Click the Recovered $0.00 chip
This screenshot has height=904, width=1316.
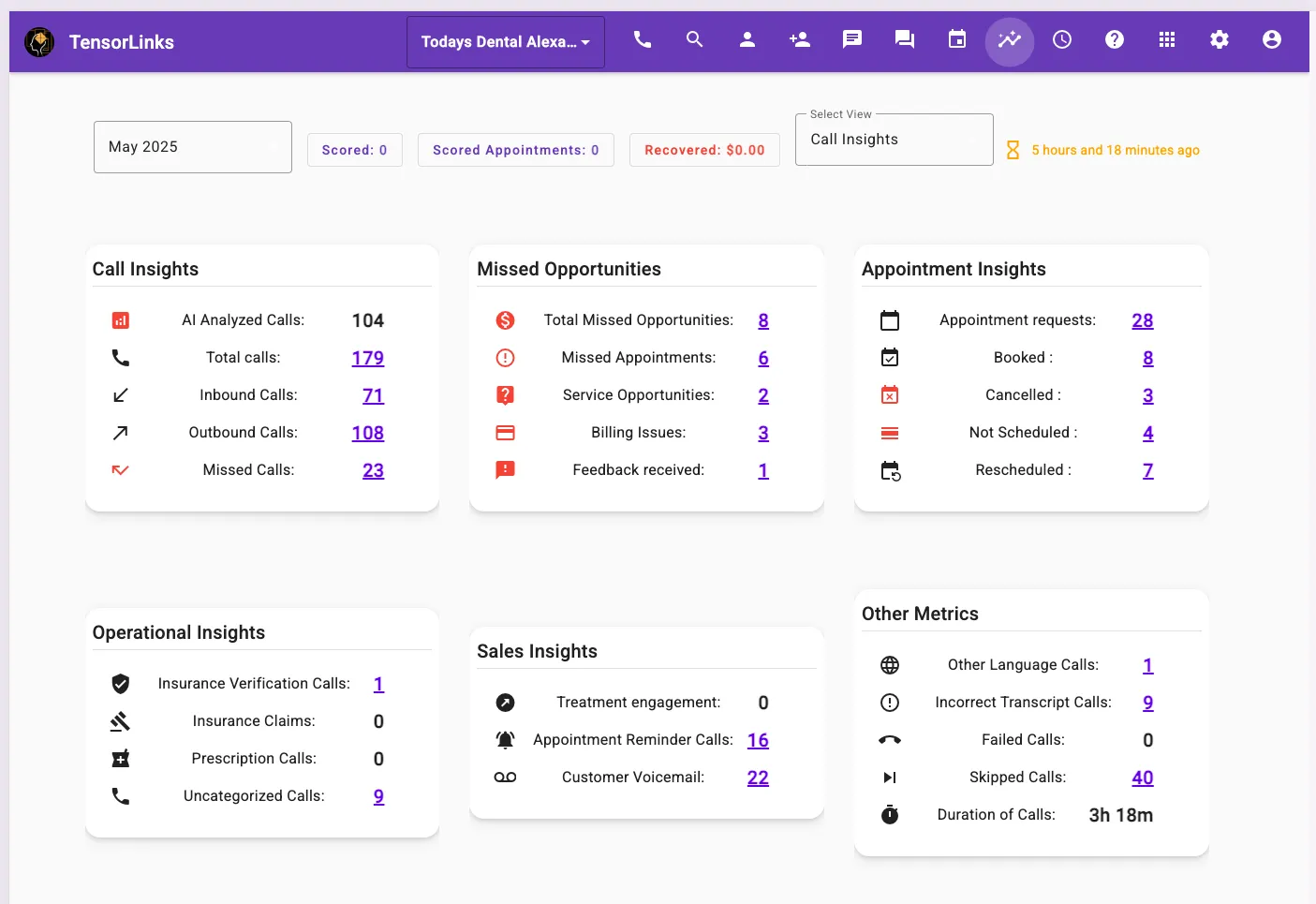(703, 150)
